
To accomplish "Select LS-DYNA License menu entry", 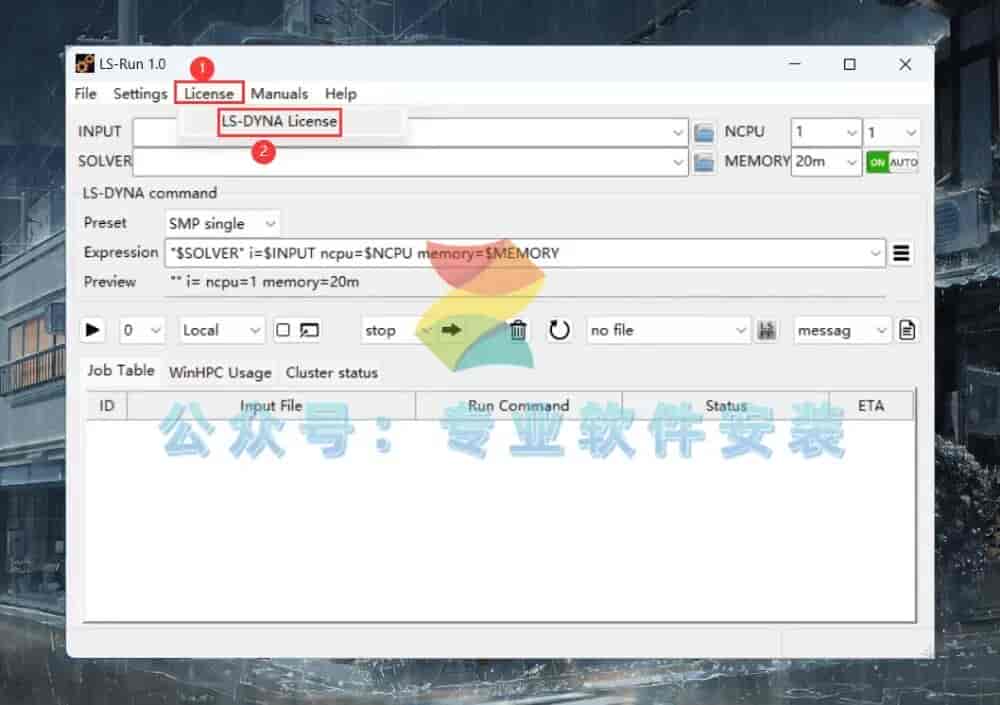I will (x=279, y=121).
